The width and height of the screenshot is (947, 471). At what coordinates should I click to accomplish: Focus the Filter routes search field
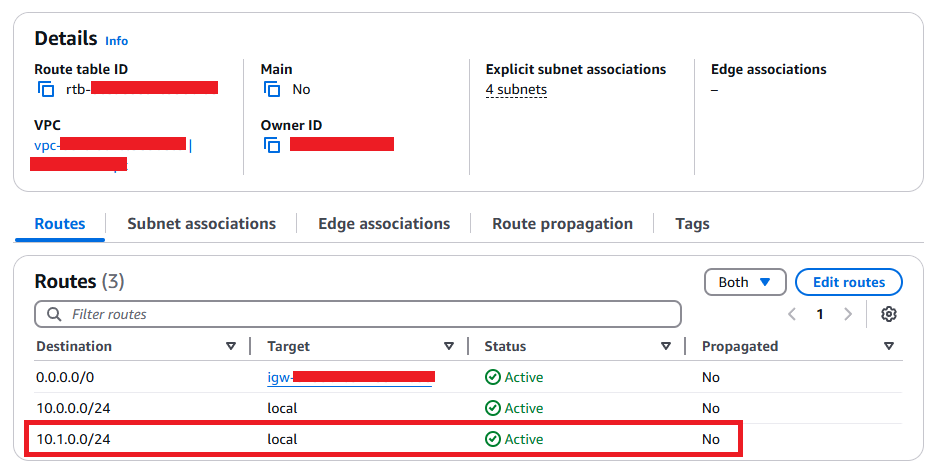point(370,314)
